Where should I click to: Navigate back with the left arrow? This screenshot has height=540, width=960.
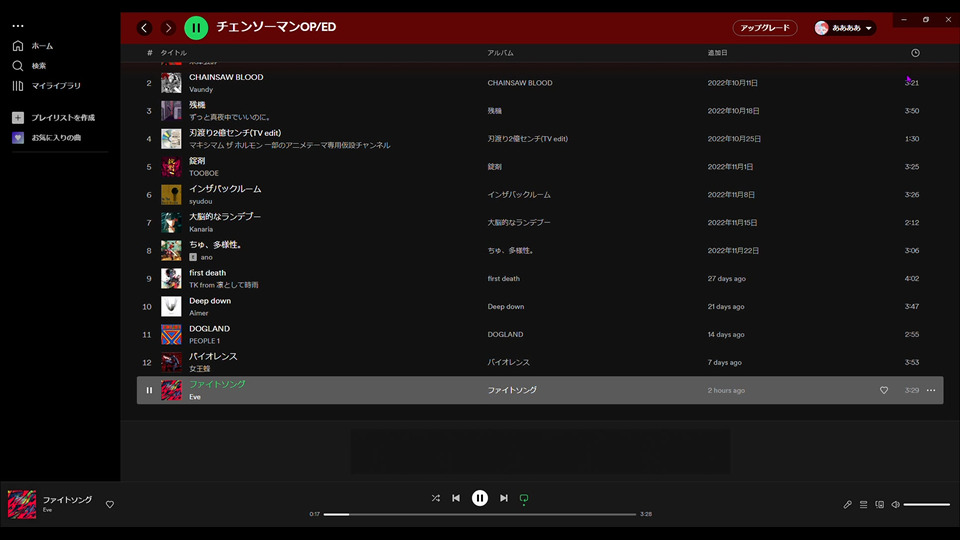144,28
